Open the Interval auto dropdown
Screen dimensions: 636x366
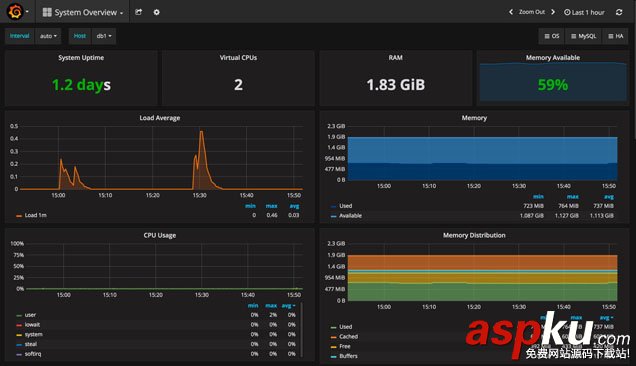click(48, 36)
